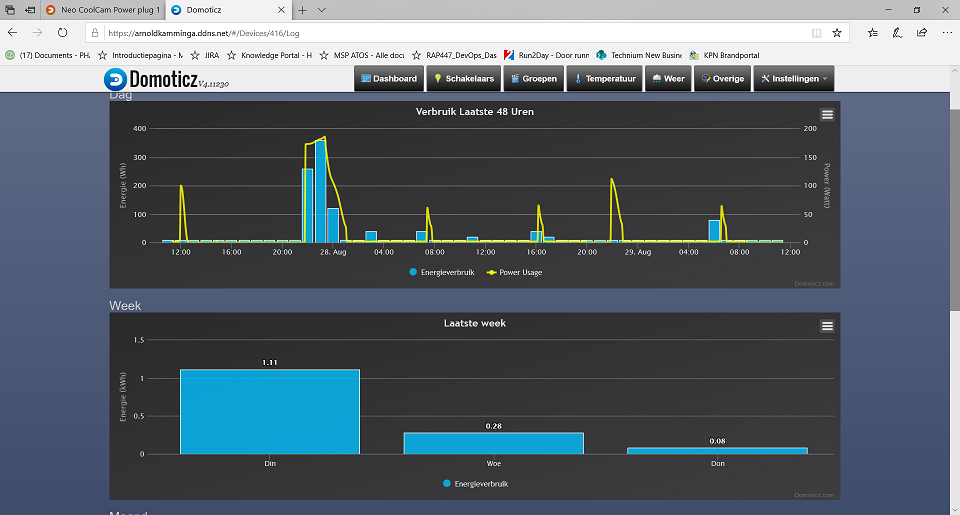Go to the Groepen page

pos(534,78)
